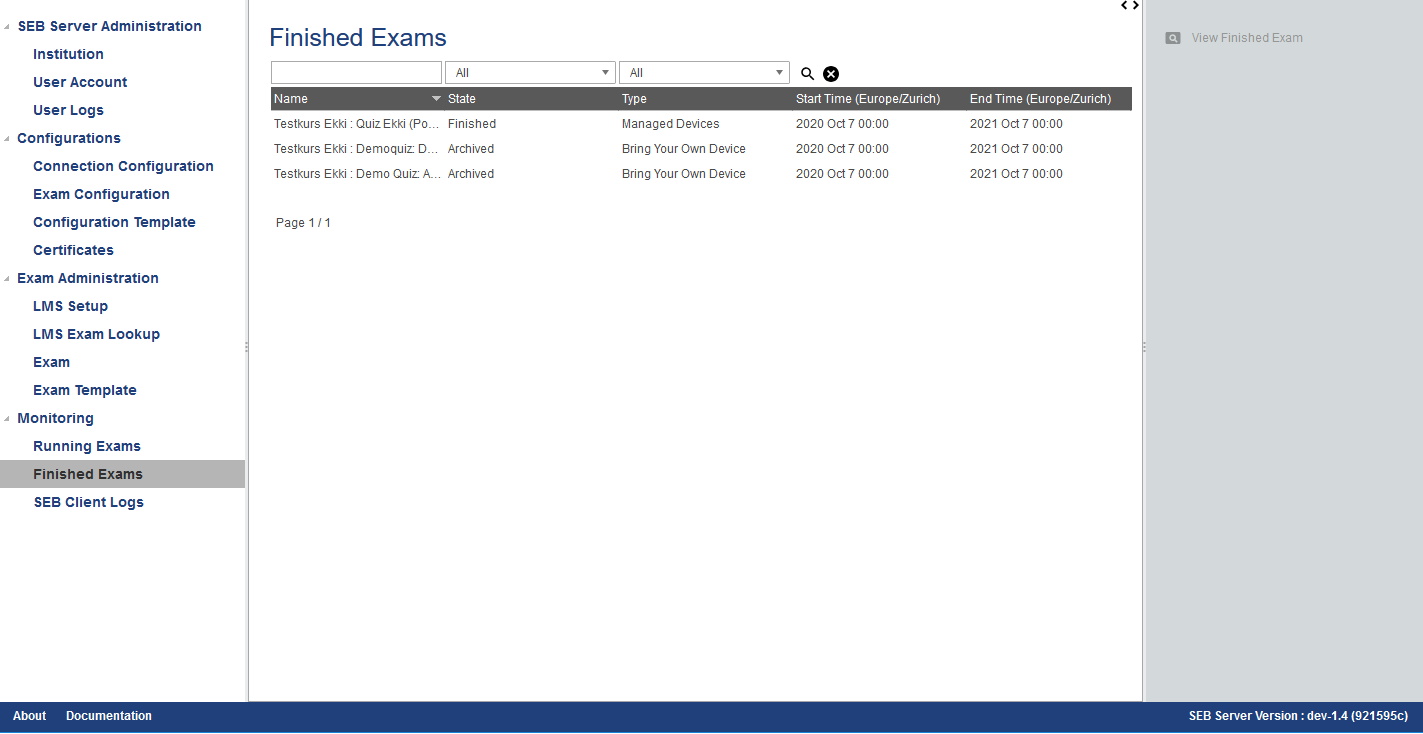The height and width of the screenshot is (734, 1423).
Task: Sort by Start Time column header
Action: click(x=867, y=99)
